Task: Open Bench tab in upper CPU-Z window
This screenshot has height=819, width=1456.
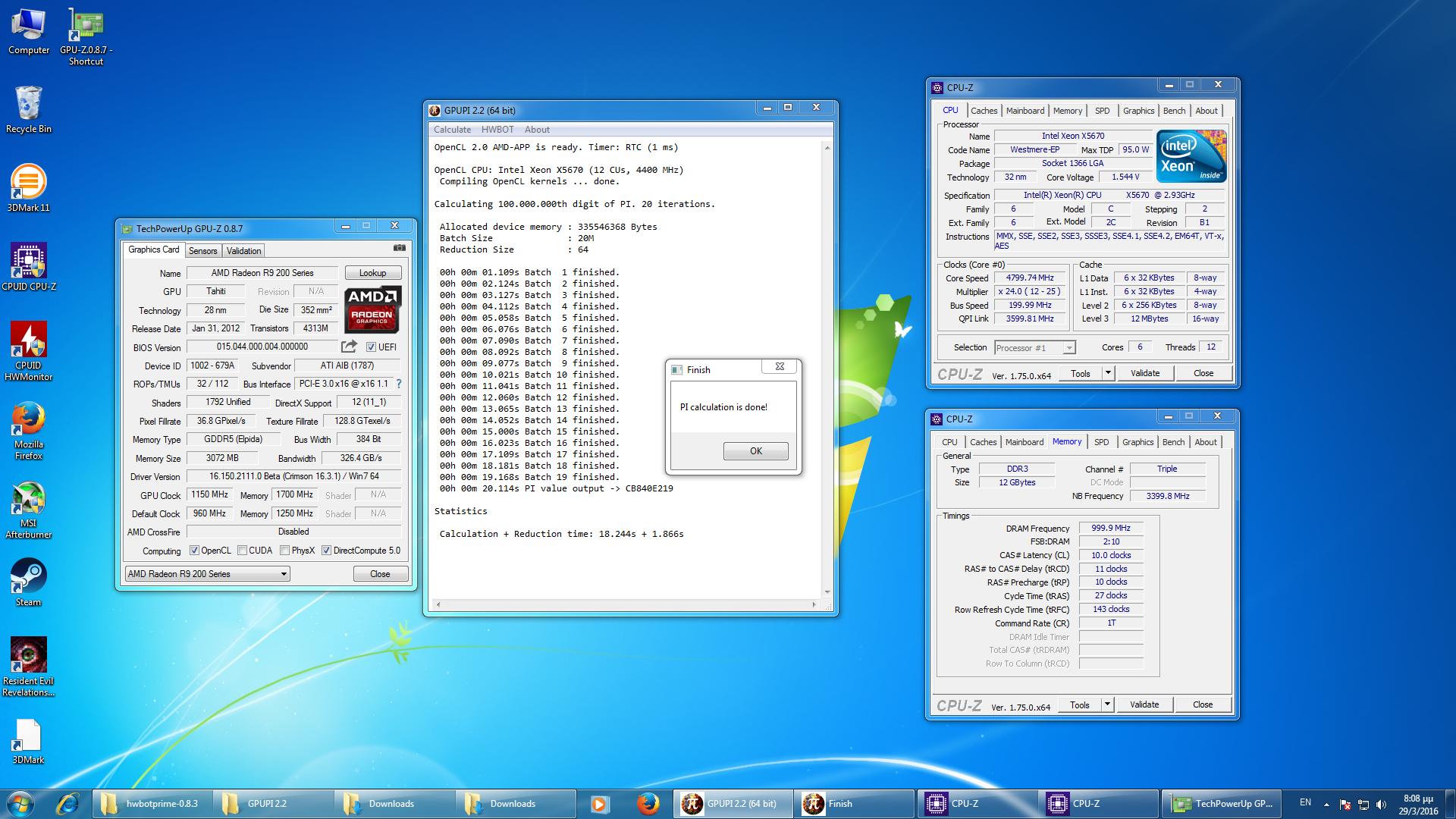Action: click(1174, 111)
